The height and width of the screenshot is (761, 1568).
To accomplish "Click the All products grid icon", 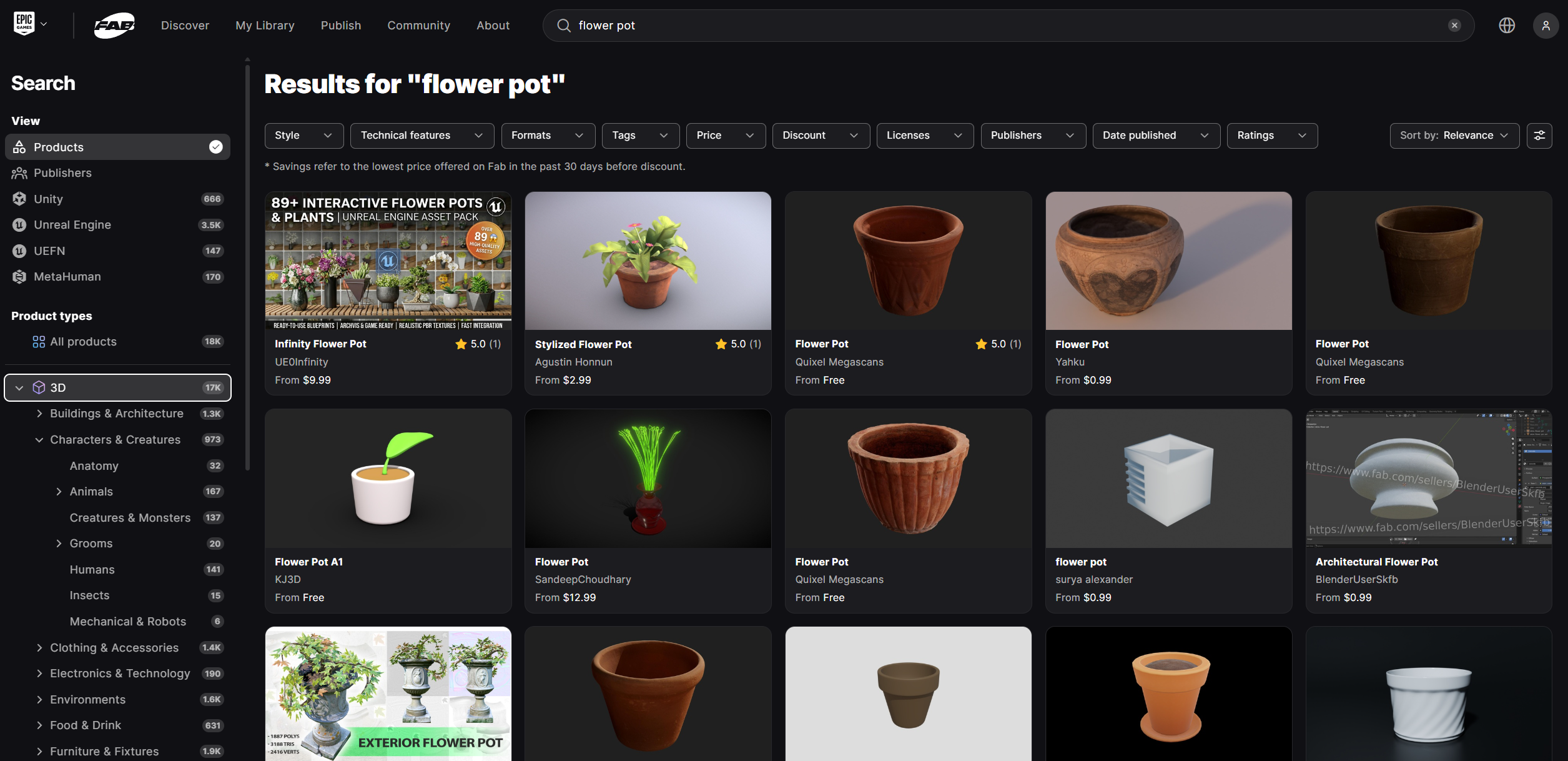I will [39, 342].
